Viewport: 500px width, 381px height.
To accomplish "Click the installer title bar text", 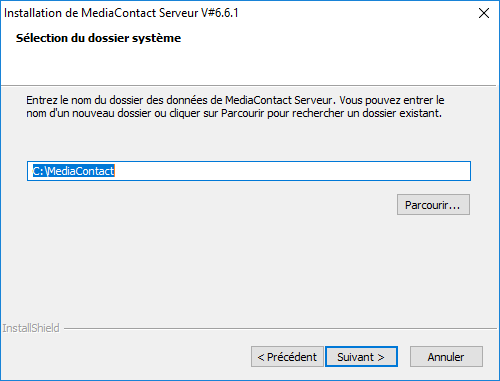I will point(121,13).
